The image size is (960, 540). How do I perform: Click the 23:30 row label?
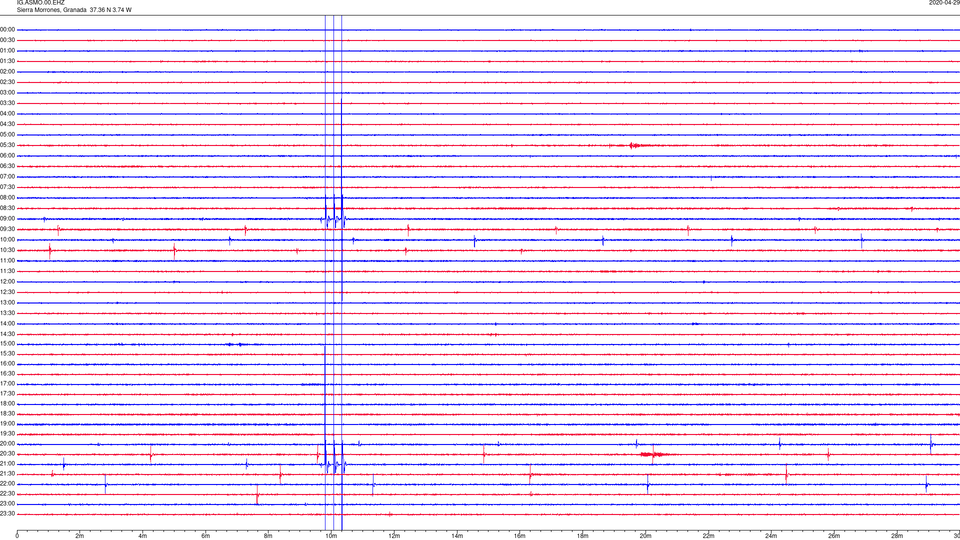coord(7,514)
